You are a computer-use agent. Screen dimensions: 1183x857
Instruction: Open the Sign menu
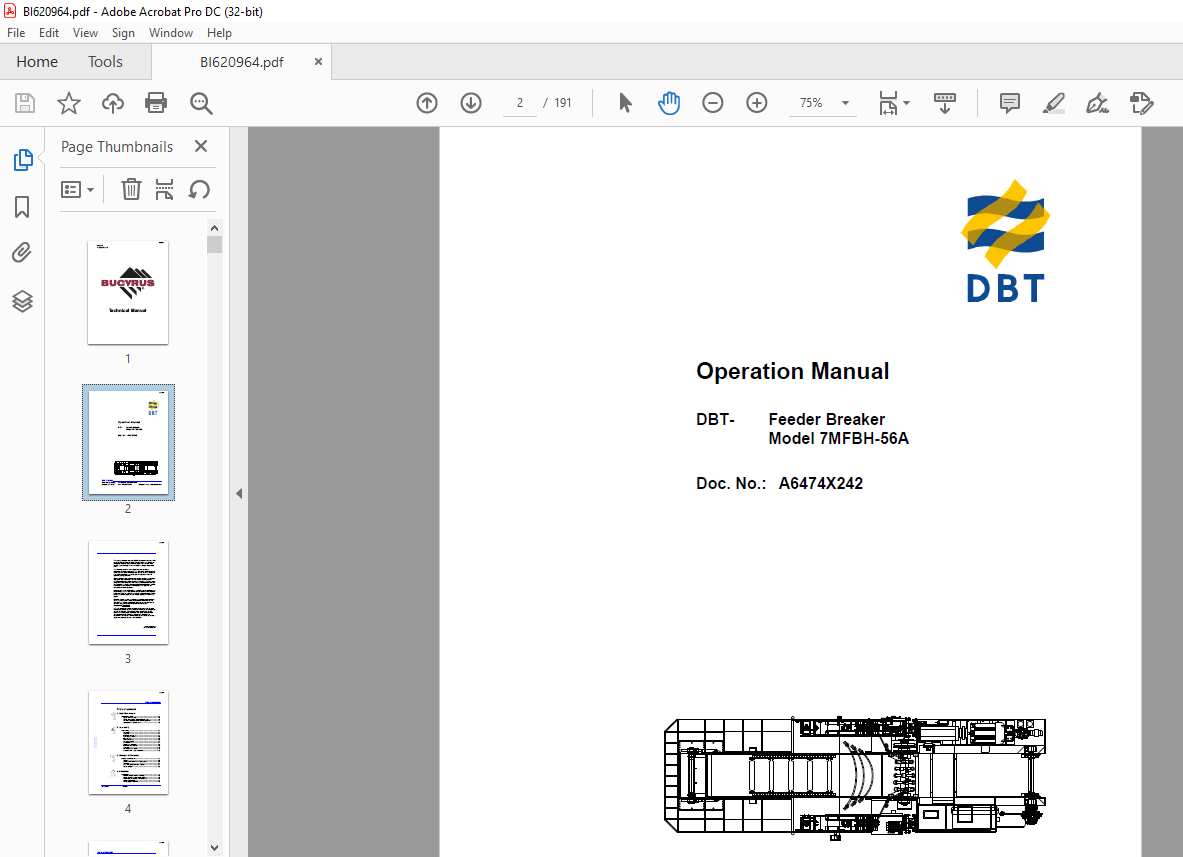coord(123,33)
